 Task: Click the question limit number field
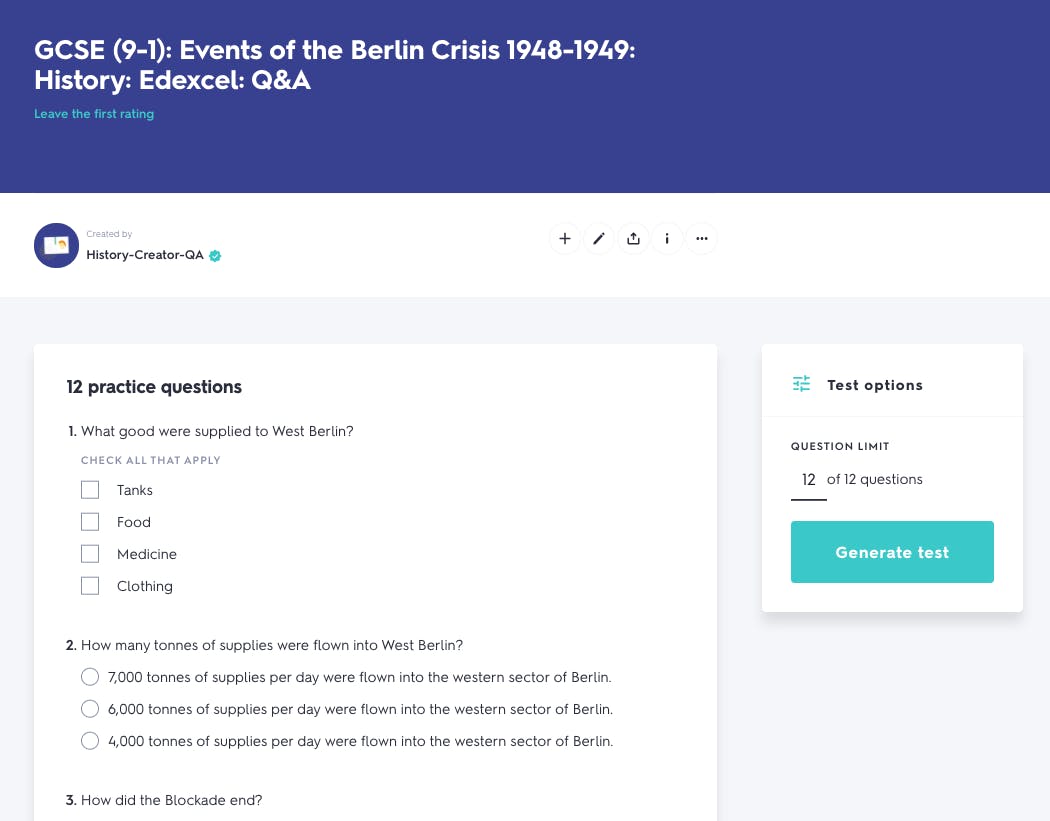808,479
